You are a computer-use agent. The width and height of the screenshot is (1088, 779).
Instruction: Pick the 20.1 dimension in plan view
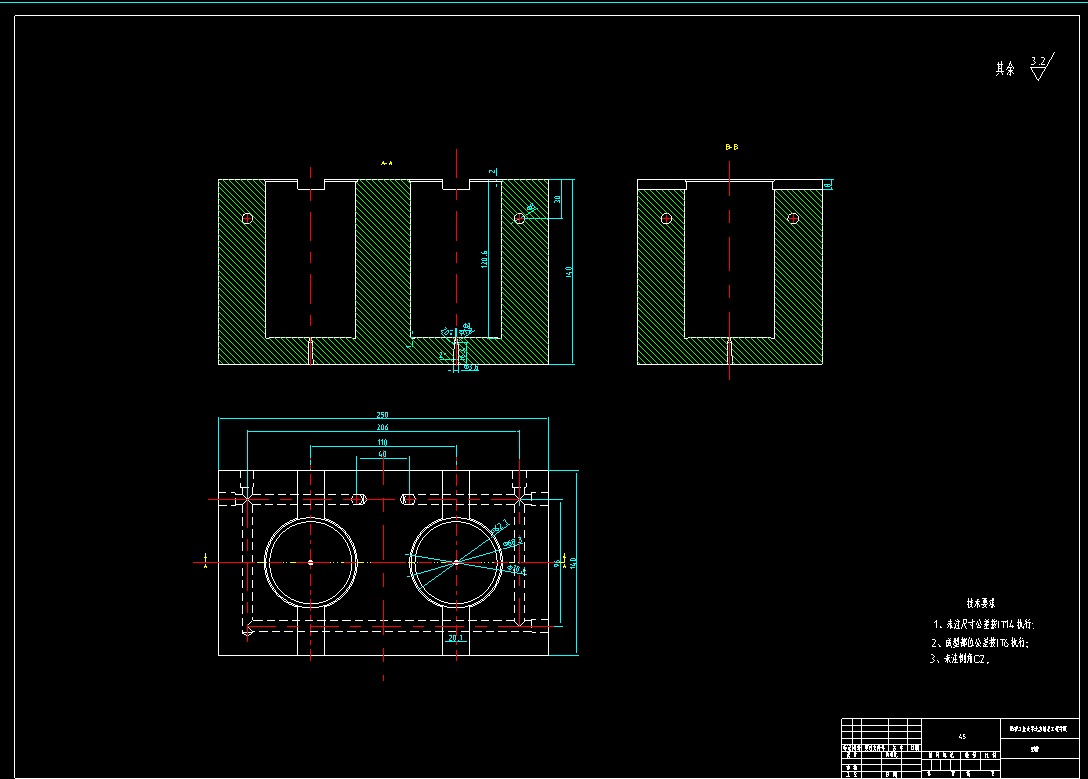[455, 638]
